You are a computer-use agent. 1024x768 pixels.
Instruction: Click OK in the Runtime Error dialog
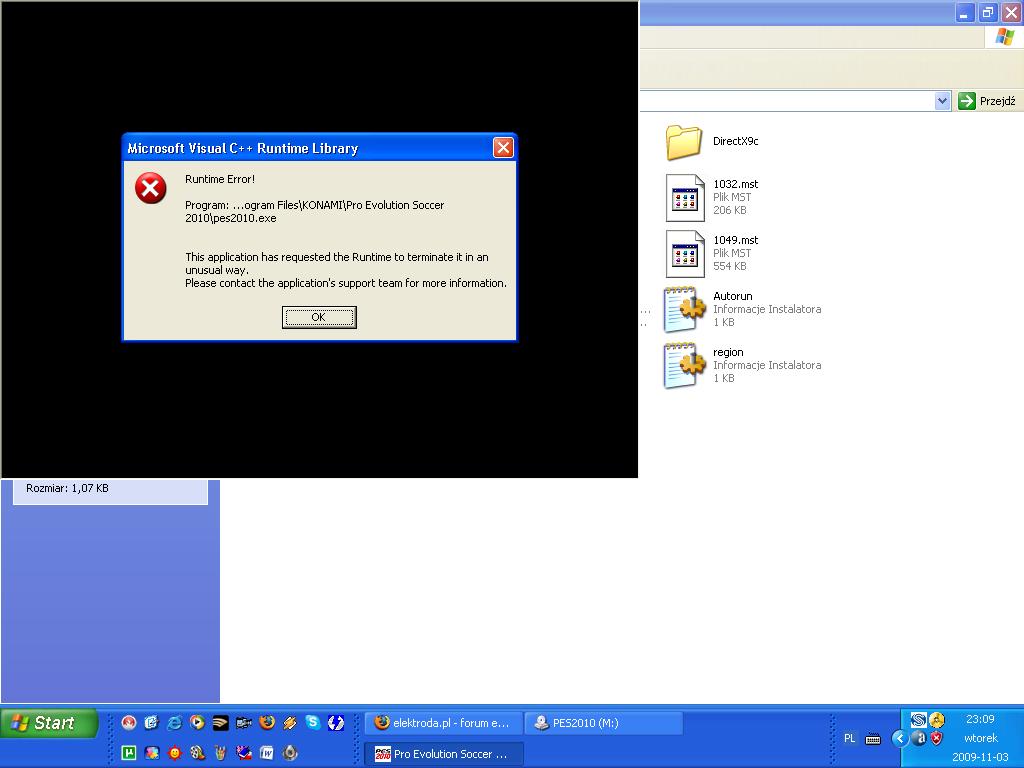click(319, 317)
